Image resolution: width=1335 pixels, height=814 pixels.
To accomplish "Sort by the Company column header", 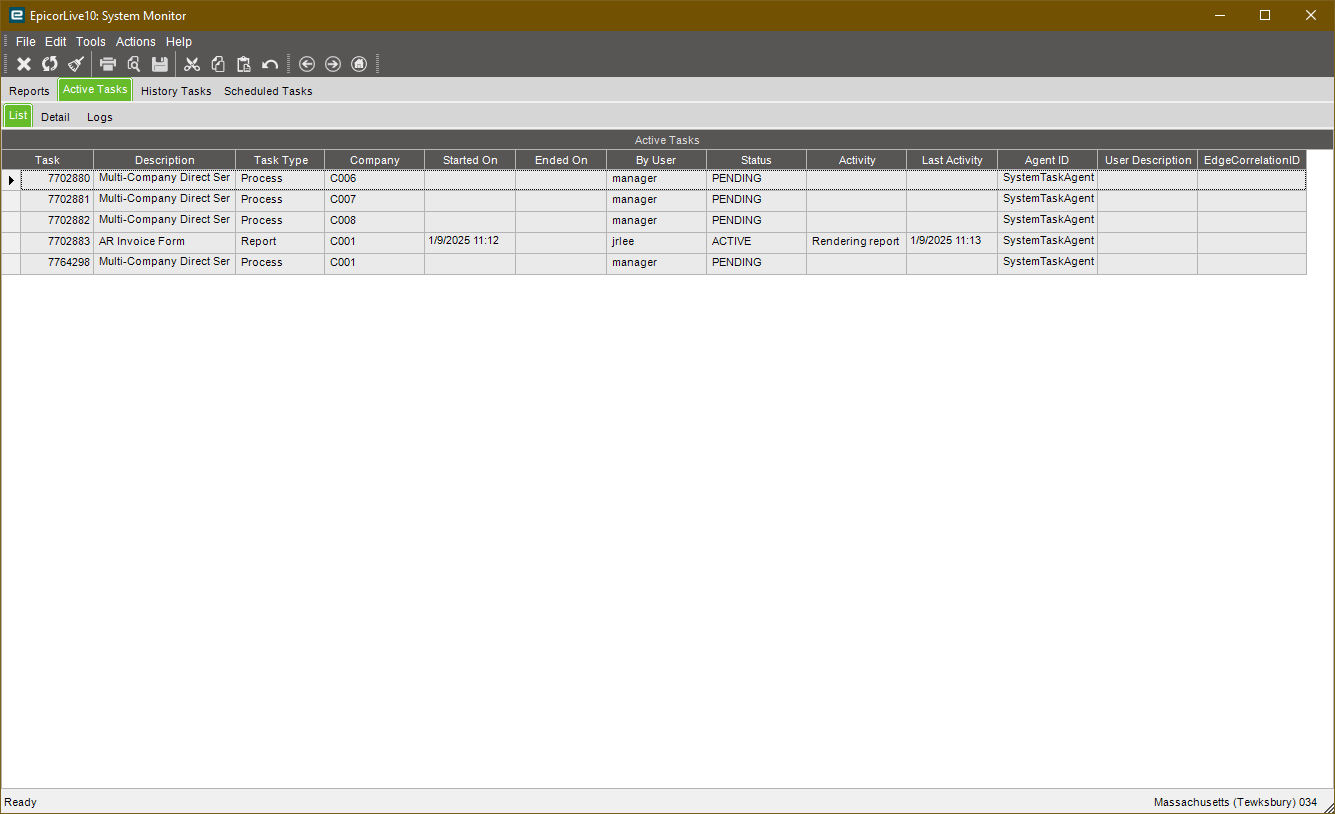I will tap(375, 160).
